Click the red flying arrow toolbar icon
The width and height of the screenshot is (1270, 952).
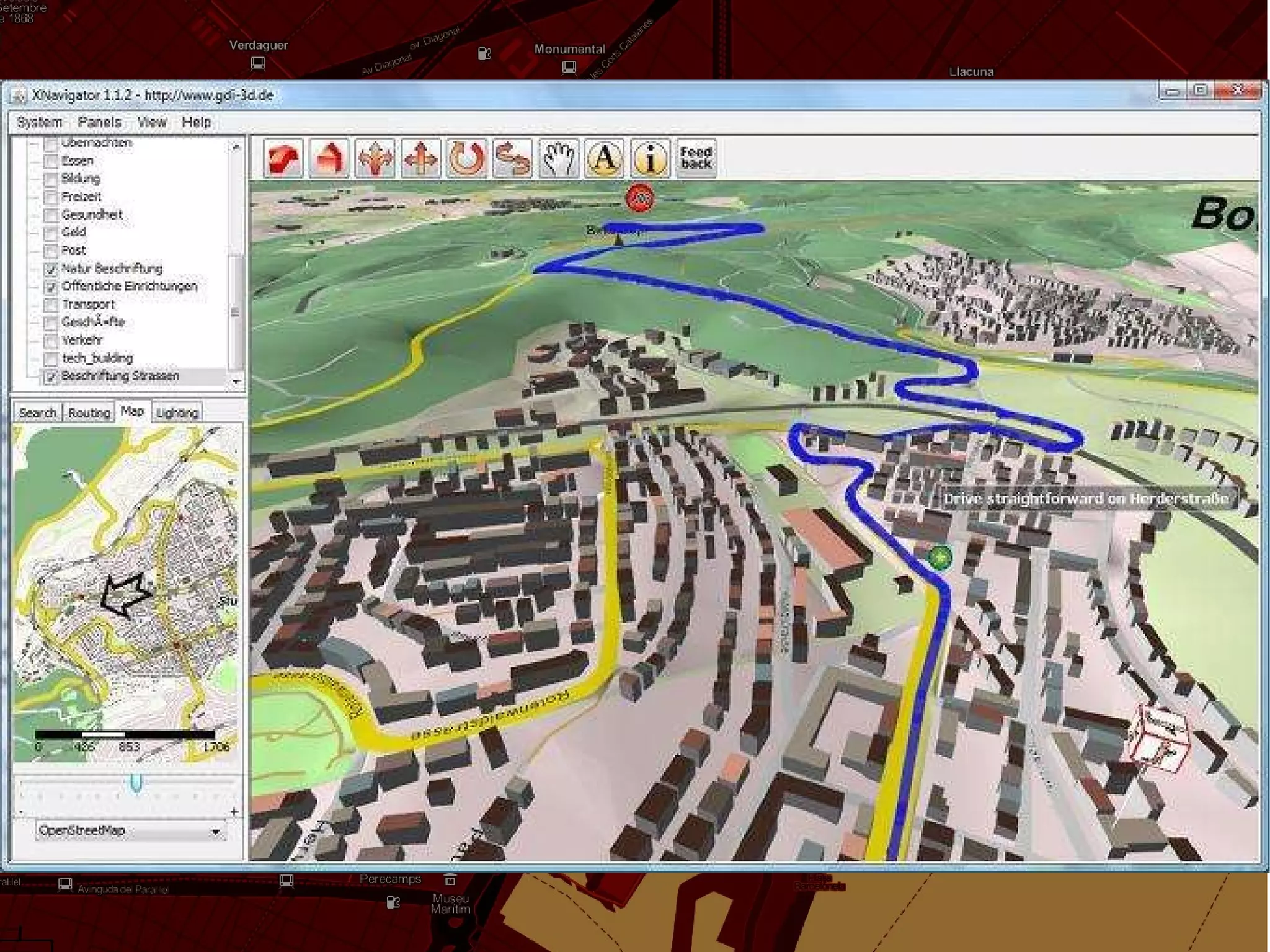[x=283, y=158]
